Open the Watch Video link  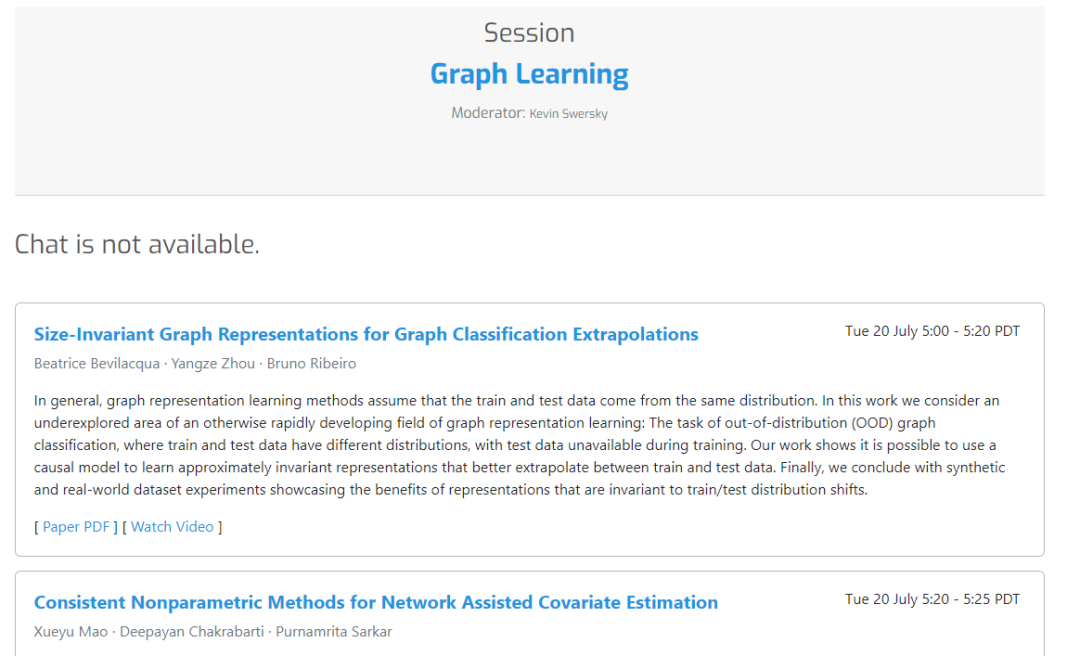[172, 527]
